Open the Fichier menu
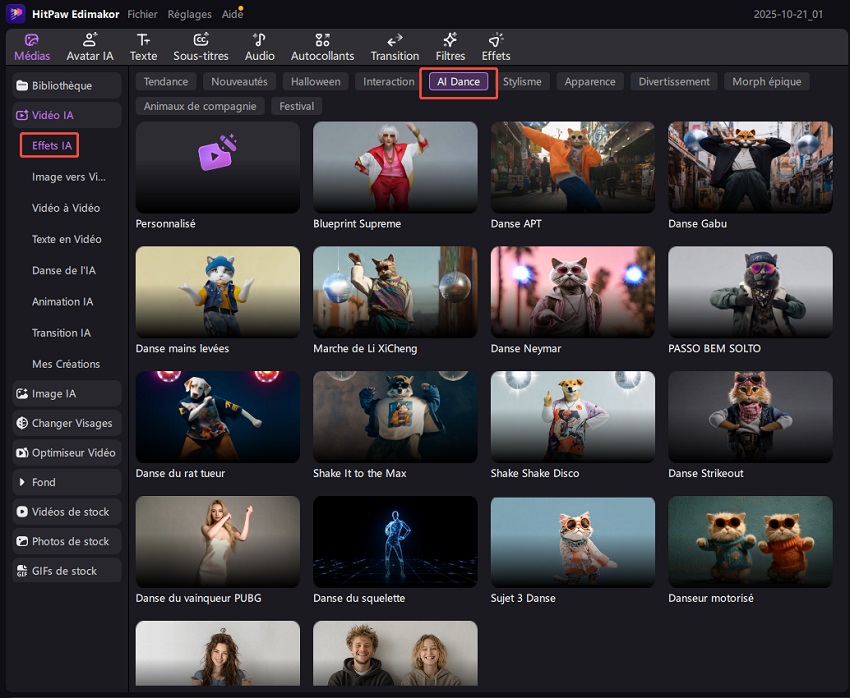 pyautogui.click(x=142, y=15)
